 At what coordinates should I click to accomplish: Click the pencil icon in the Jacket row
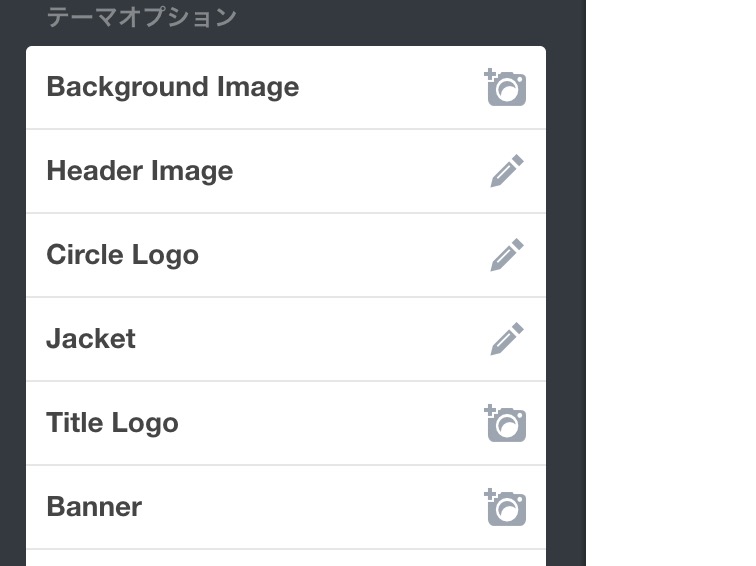(x=507, y=338)
